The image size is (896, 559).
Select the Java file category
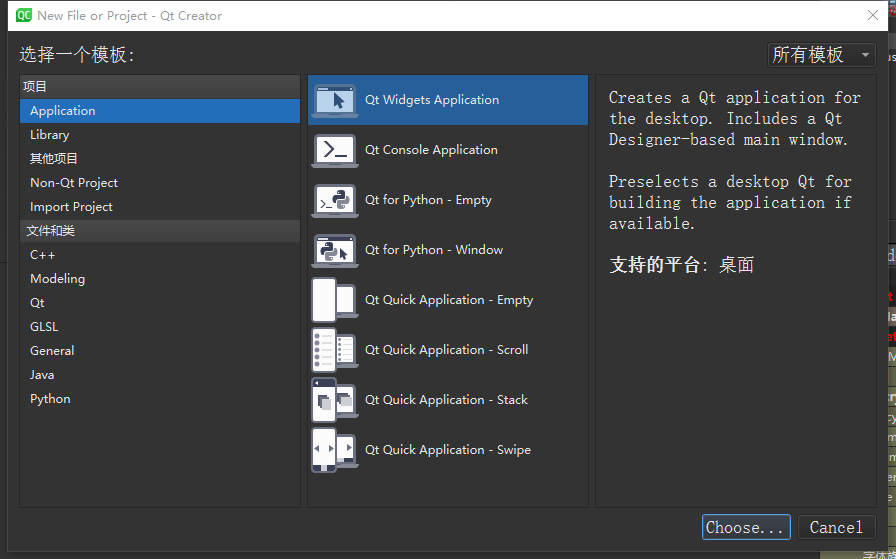pyautogui.click(x=160, y=375)
